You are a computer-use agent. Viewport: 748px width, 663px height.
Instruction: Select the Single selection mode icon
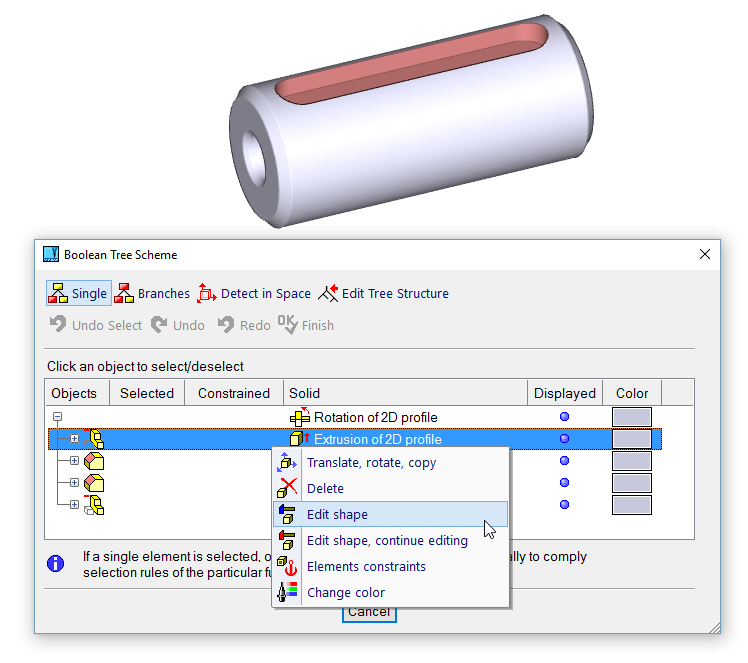pos(59,293)
